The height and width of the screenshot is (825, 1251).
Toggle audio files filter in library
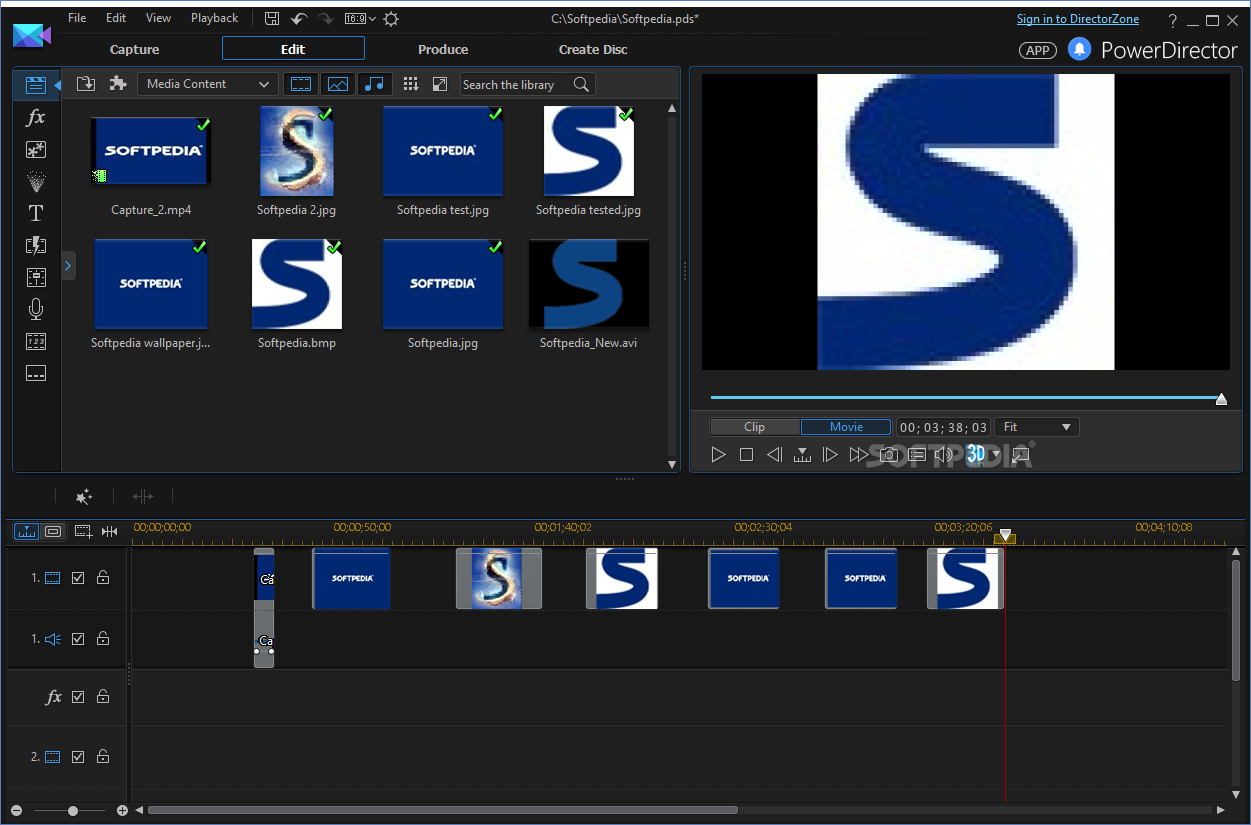(373, 84)
